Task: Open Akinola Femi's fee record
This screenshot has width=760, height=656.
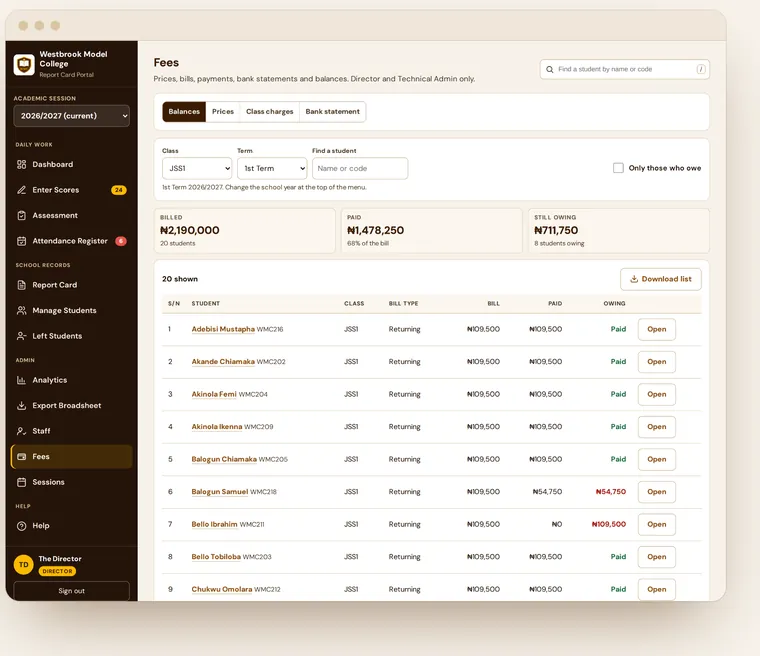Action: (657, 394)
